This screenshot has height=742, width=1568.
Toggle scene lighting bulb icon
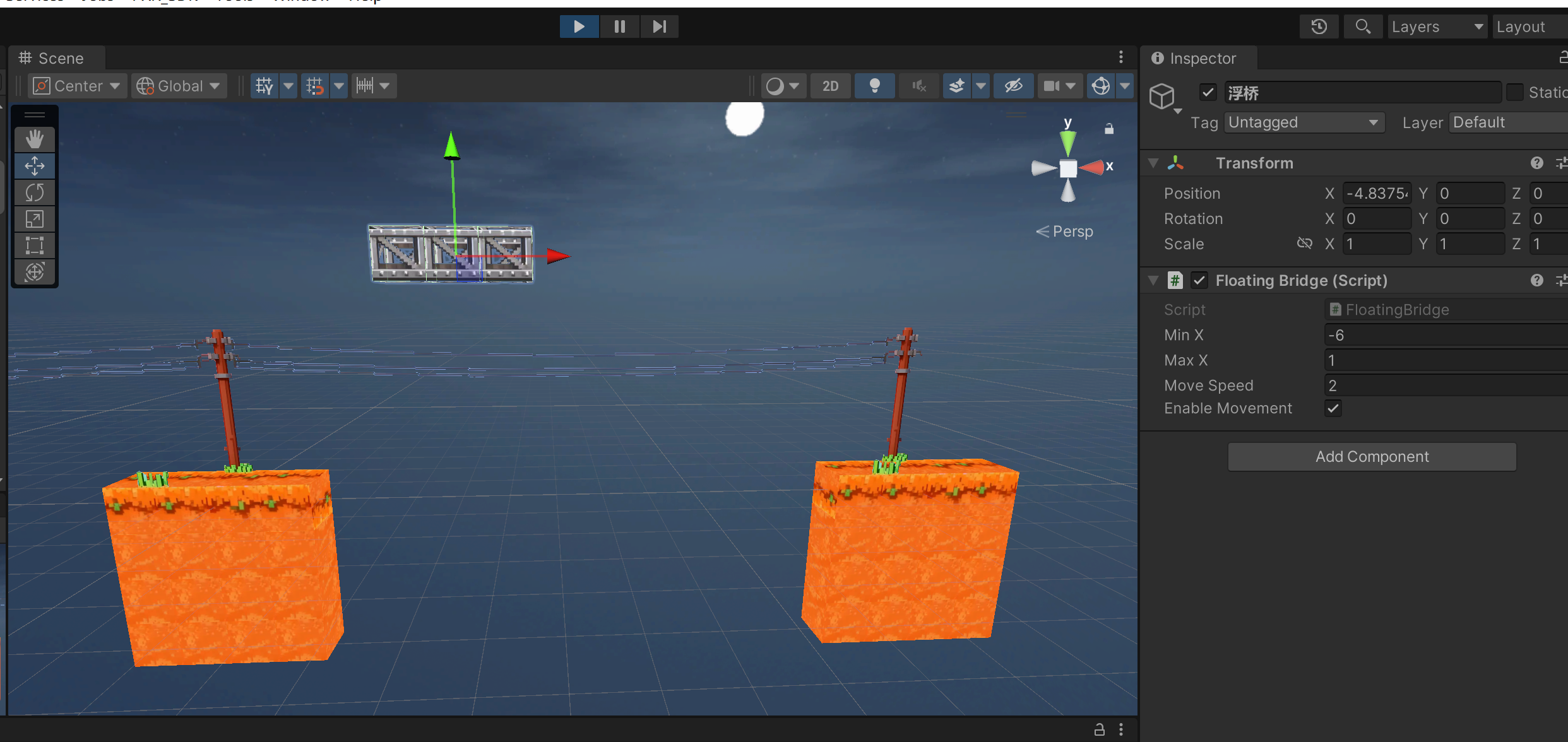(874, 86)
